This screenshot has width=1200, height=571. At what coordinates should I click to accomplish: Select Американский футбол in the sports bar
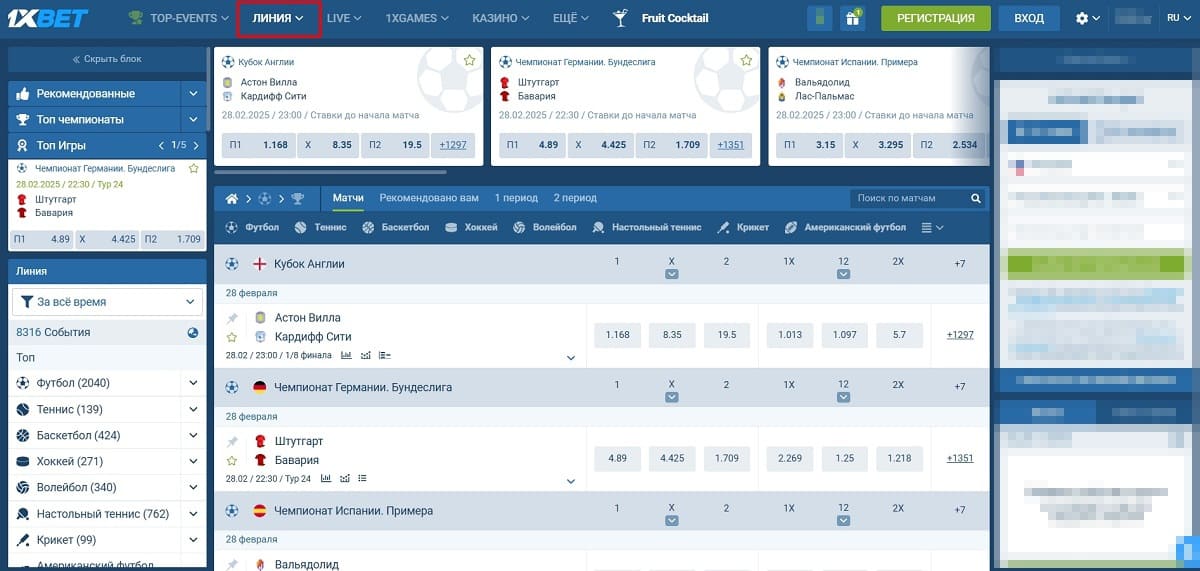(846, 228)
